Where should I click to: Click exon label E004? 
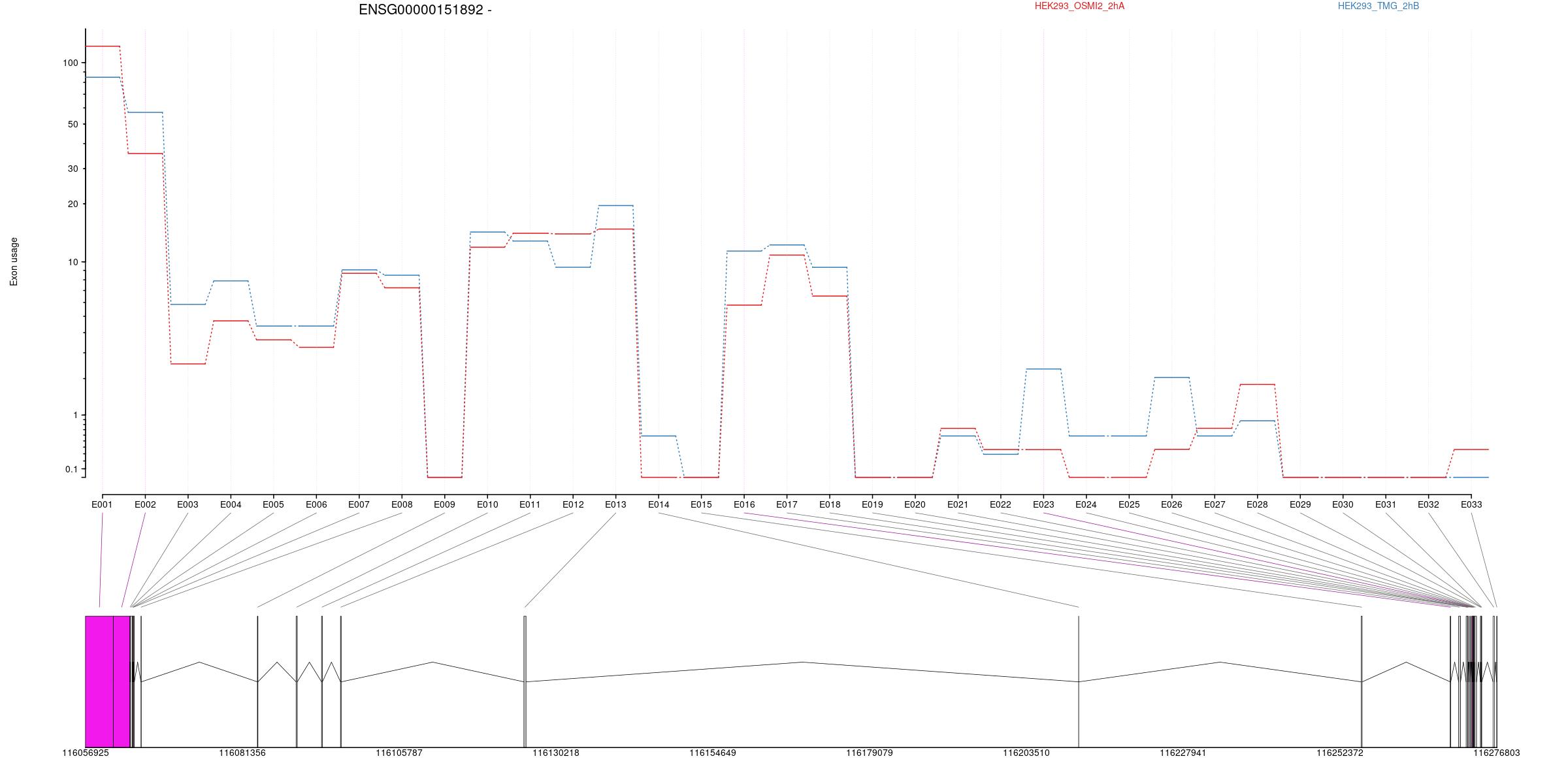click(231, 504)
